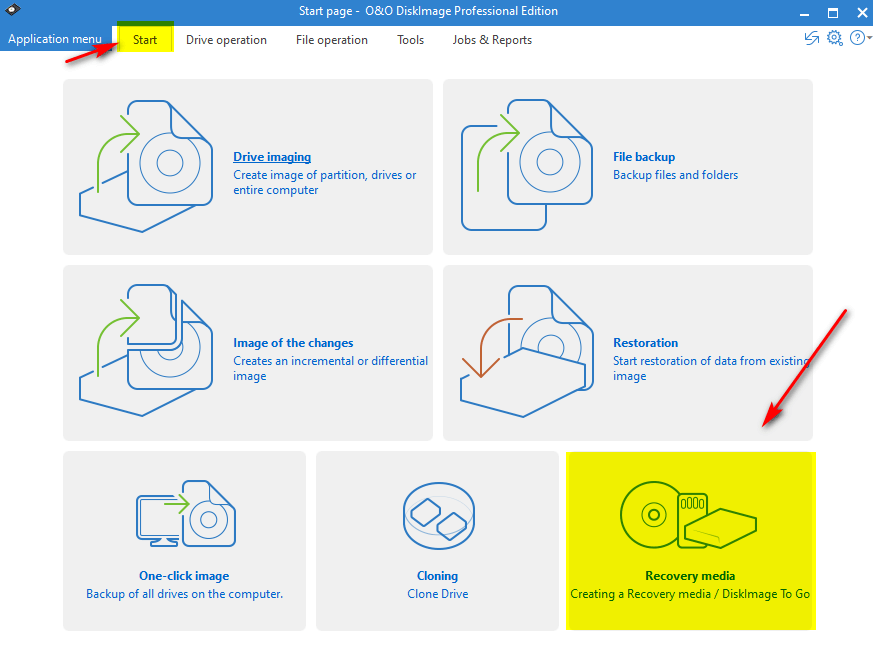Click 'Creating a Recovery media / DiskImage To Go'
The image size is (873, 656).
[x=690, y=594]
